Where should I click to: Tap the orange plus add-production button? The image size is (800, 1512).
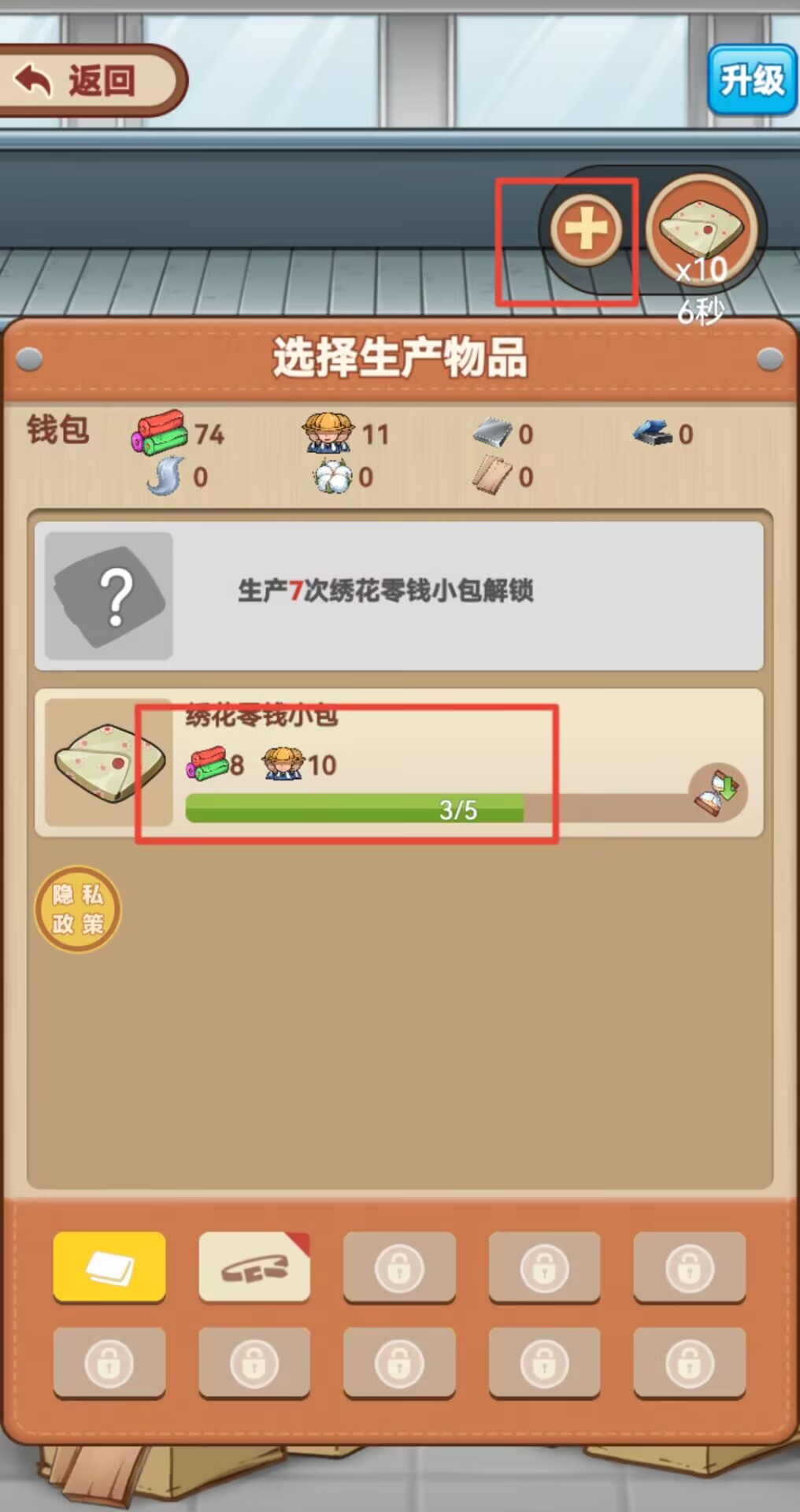pyautogui.click(x=586, y=231)
